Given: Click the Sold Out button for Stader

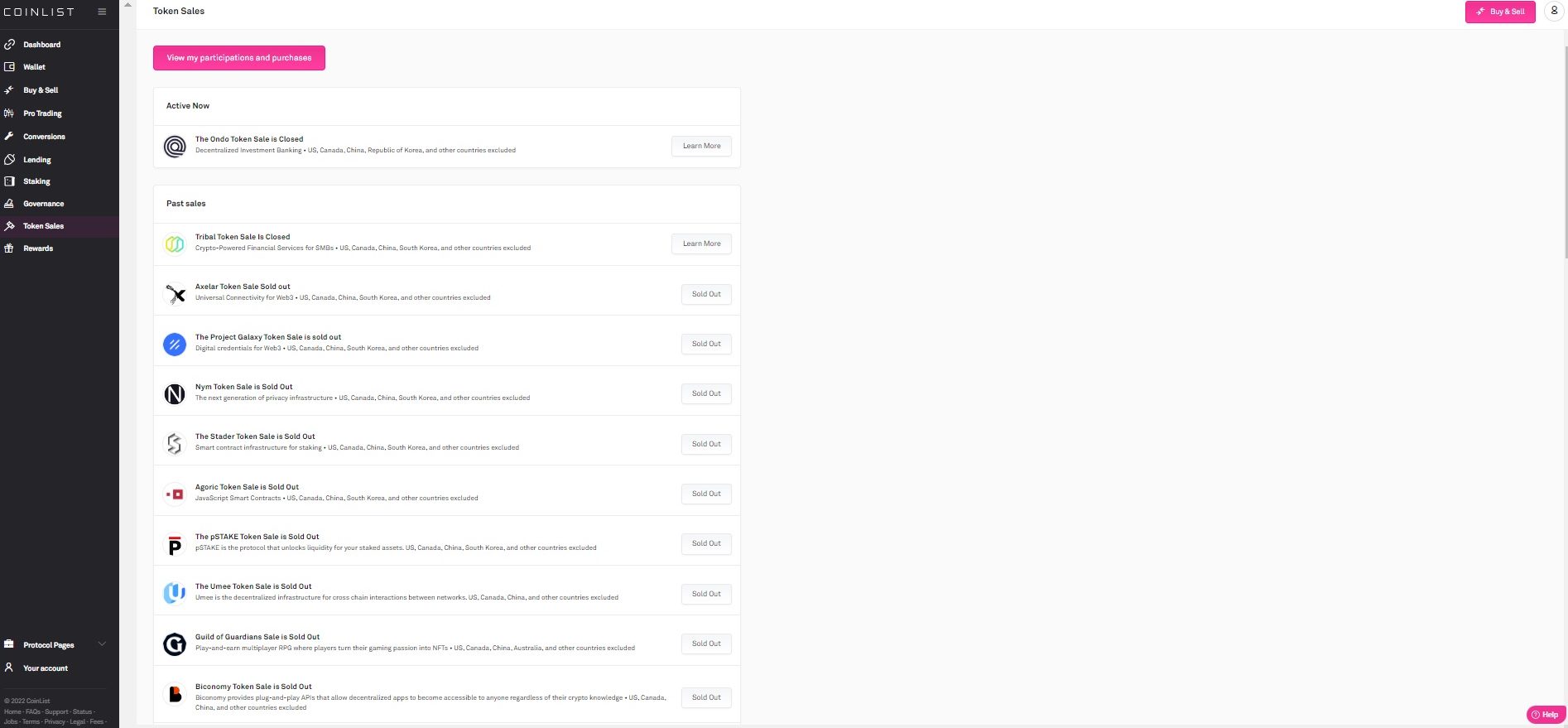Looking at the screenshot, I should (x=706, y=444).
